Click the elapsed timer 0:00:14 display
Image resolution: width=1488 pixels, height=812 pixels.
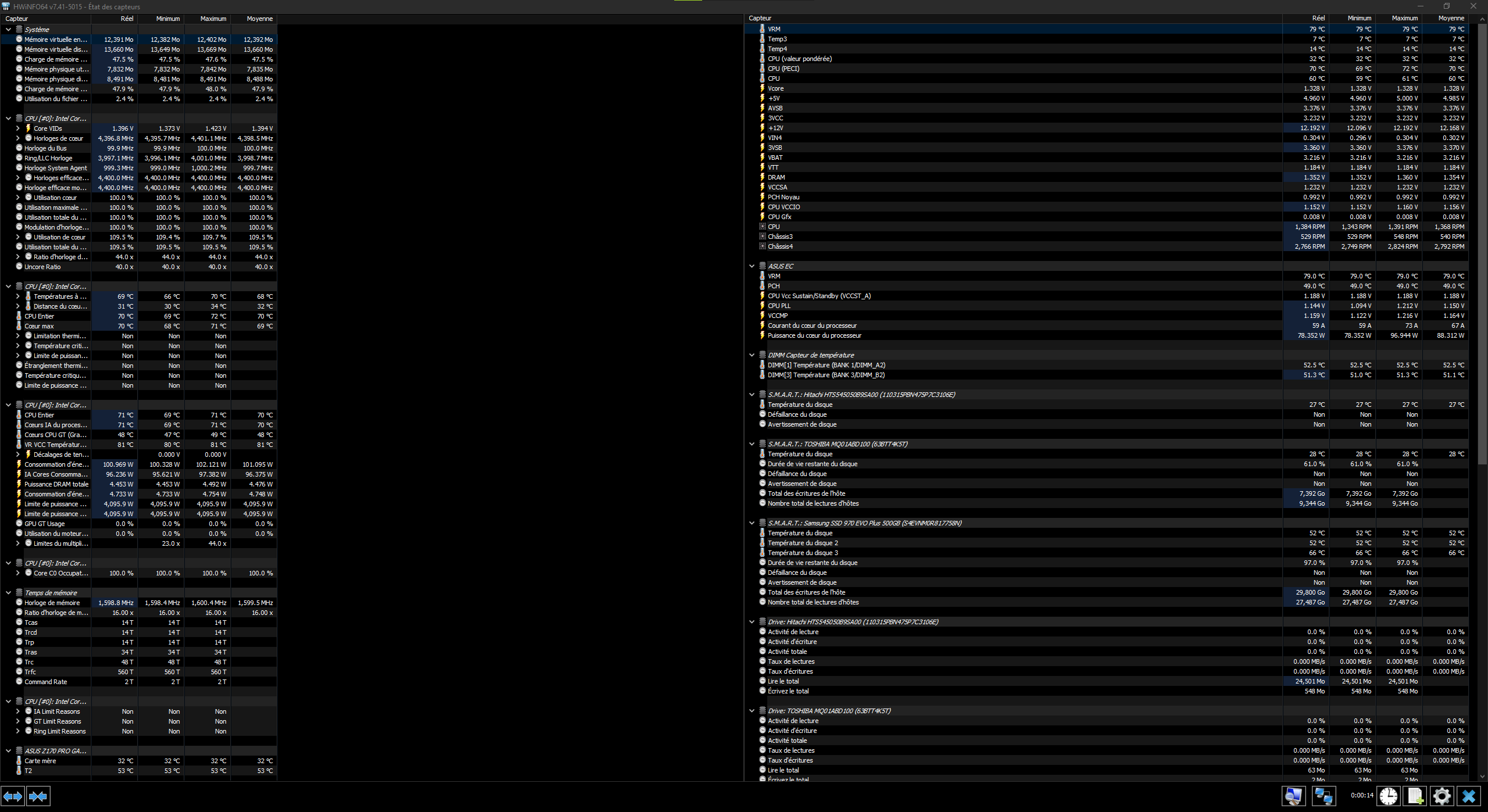pos(1361,795)
